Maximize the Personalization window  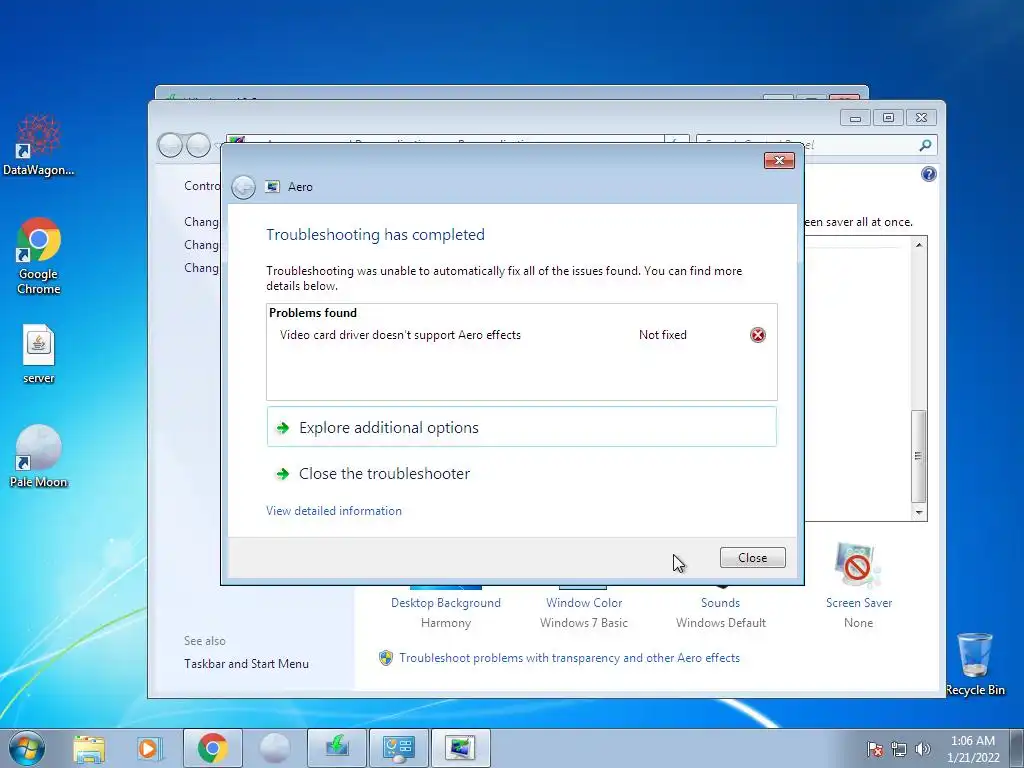click(888, 118)
